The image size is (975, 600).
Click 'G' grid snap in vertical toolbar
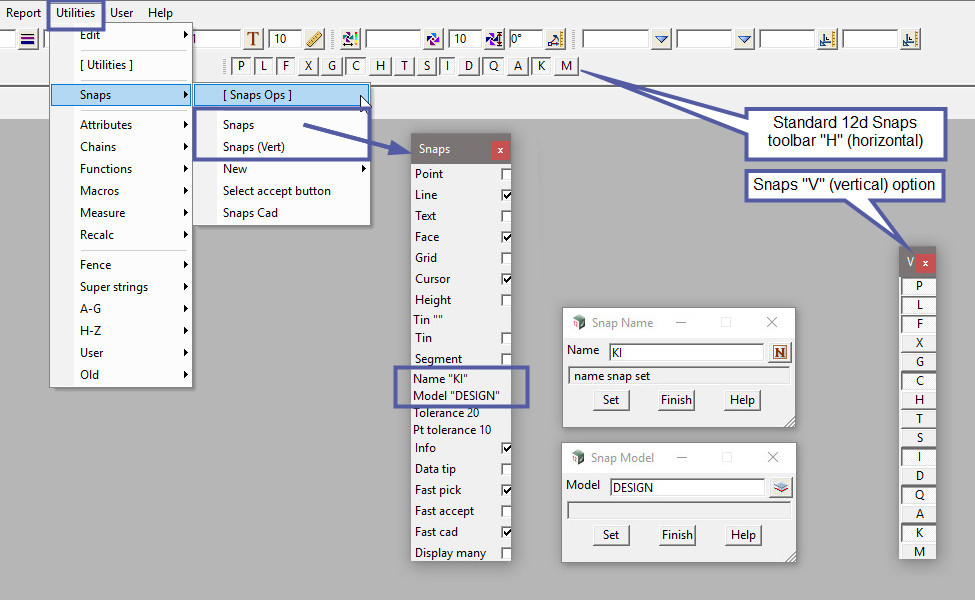(919, 361)
